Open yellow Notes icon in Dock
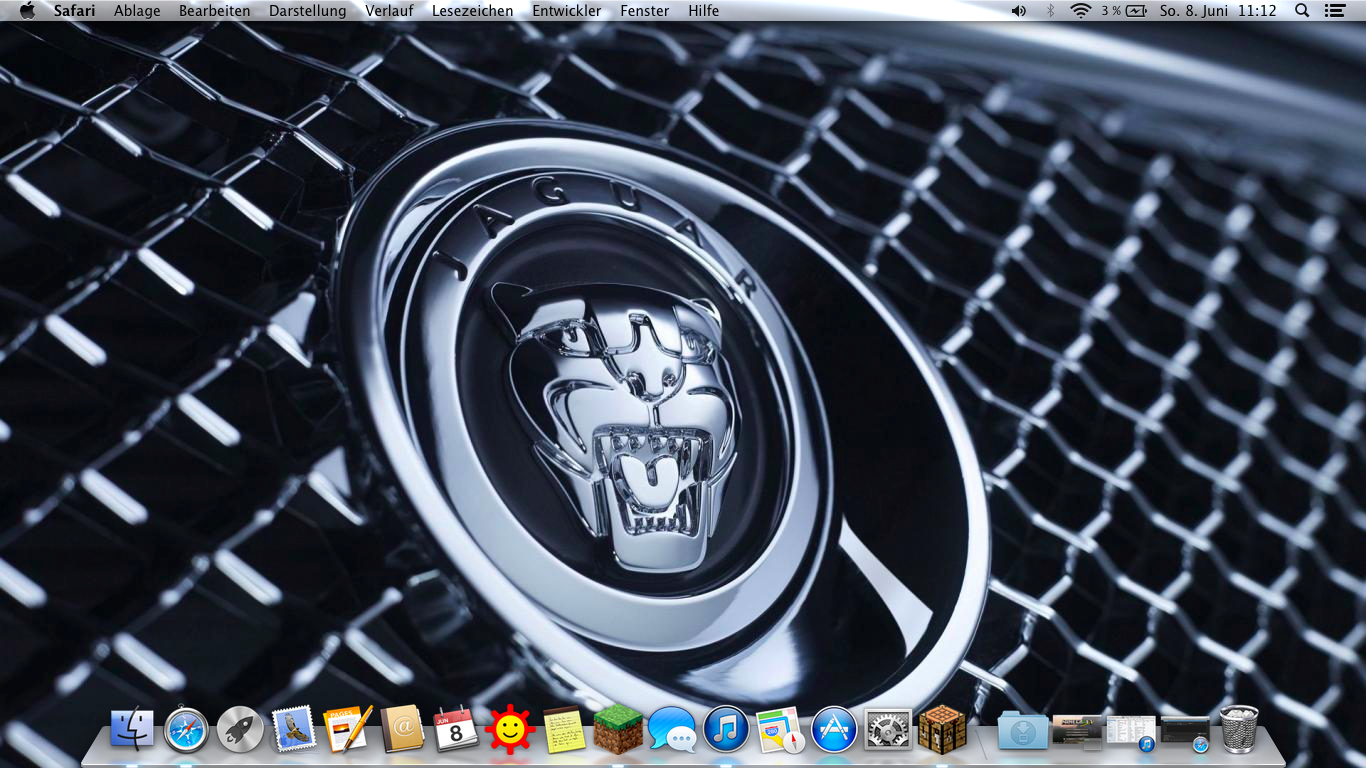 point(564,729)
